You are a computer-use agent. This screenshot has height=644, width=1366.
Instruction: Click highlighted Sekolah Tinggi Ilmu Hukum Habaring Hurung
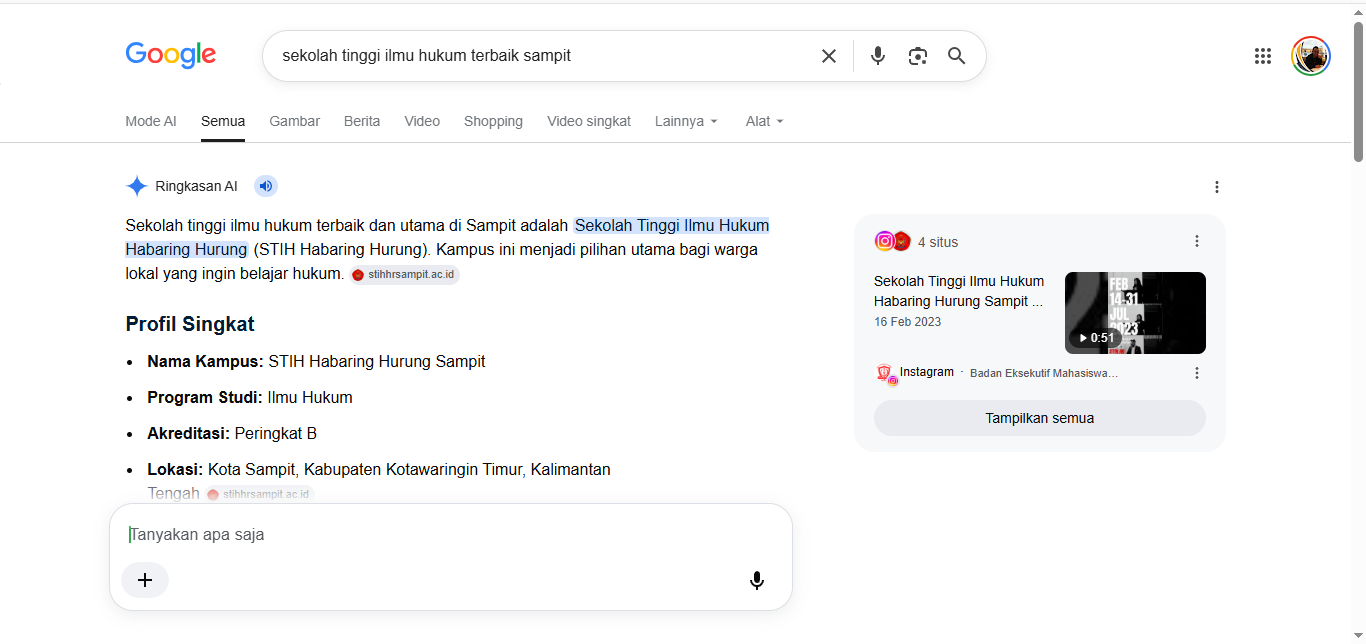point(447,237)
